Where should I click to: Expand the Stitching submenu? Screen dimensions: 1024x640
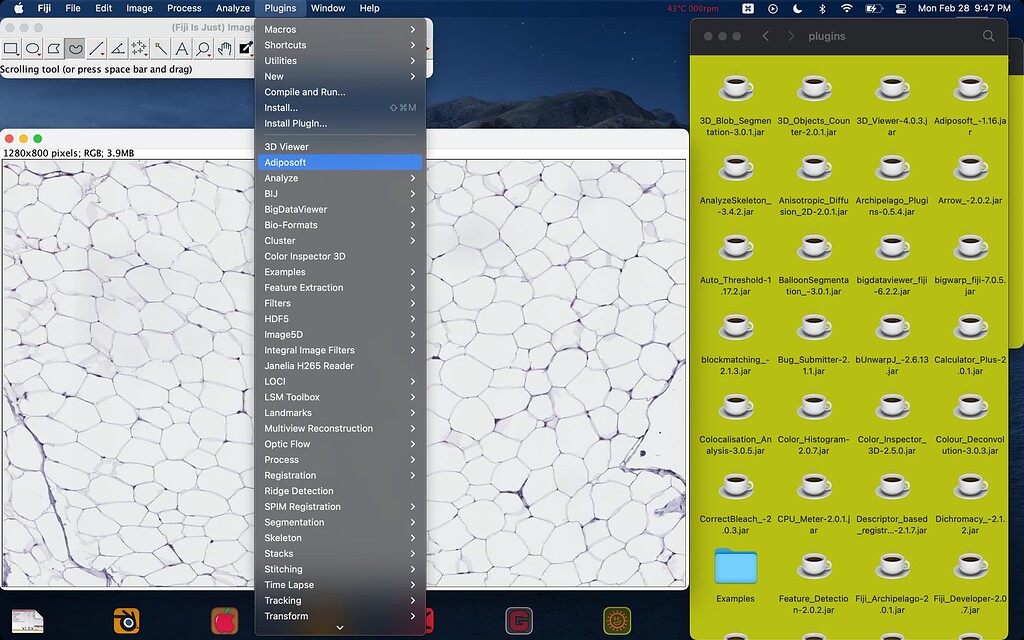pyautogui.click(x=340, y=569)
